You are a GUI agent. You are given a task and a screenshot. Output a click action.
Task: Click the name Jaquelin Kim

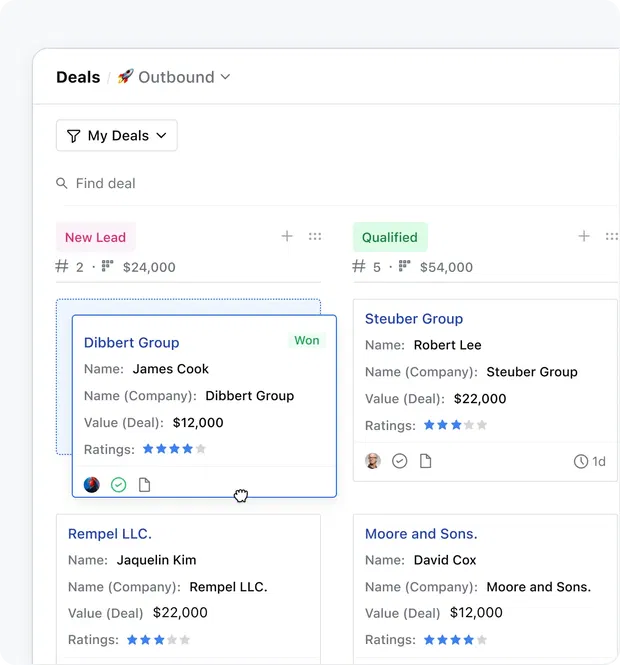coord(156,560)
